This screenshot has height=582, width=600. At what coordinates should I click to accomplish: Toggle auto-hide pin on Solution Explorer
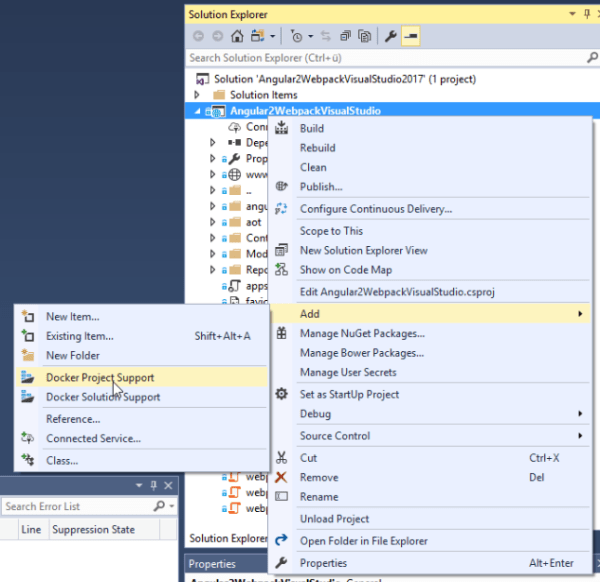(x=587, y=14)
